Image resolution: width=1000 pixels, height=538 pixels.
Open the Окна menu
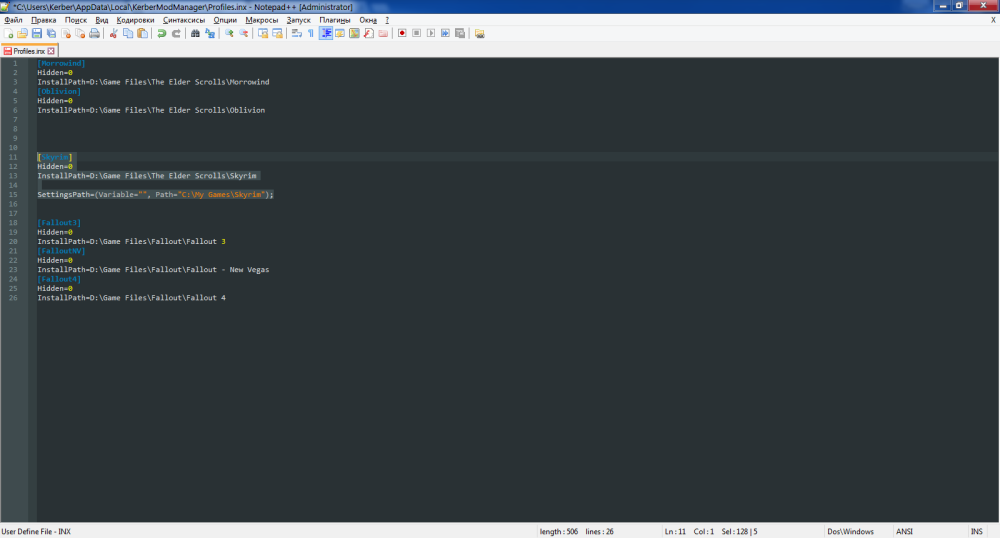tap(367, 20)
